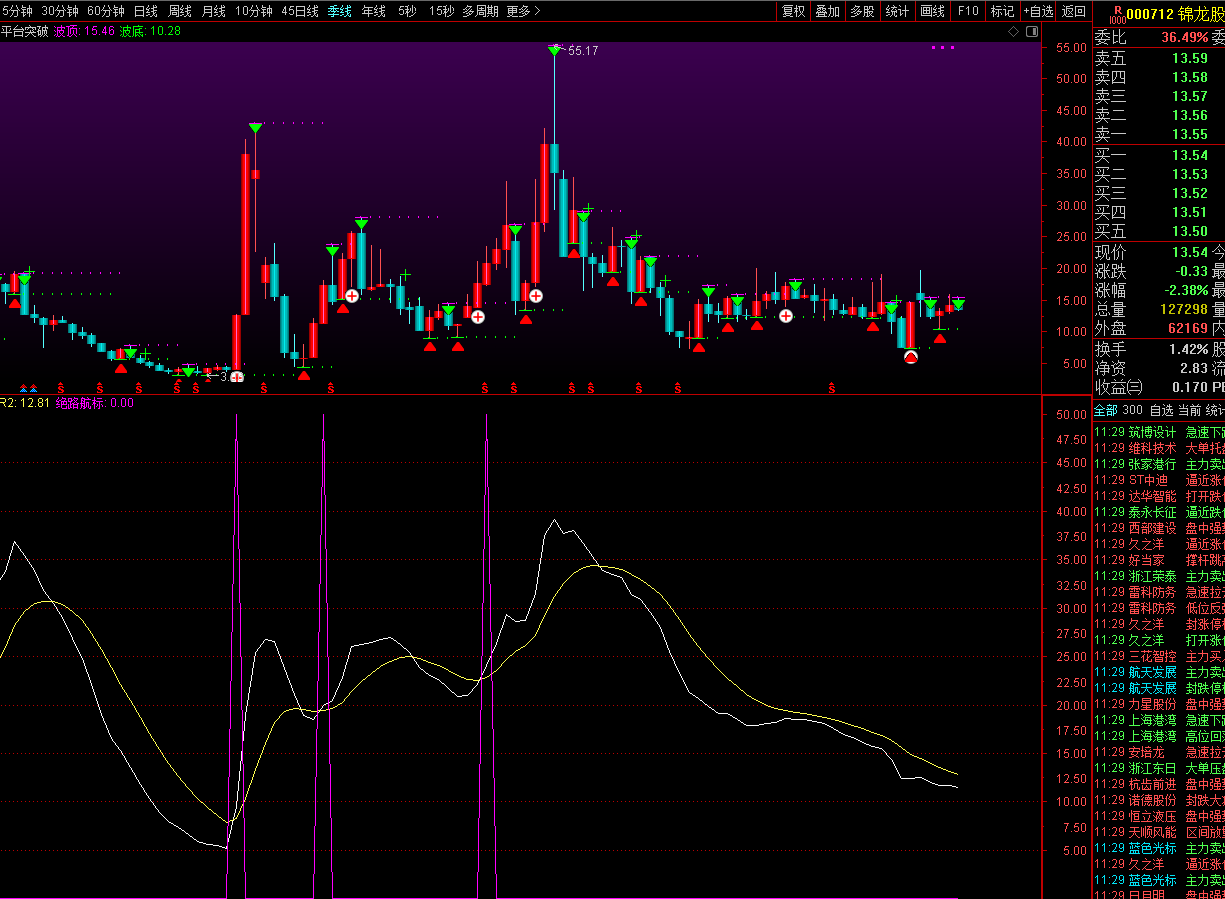Open the F10 company info
The height and width of the screenshot is (899, 1225).
[967, 11]
